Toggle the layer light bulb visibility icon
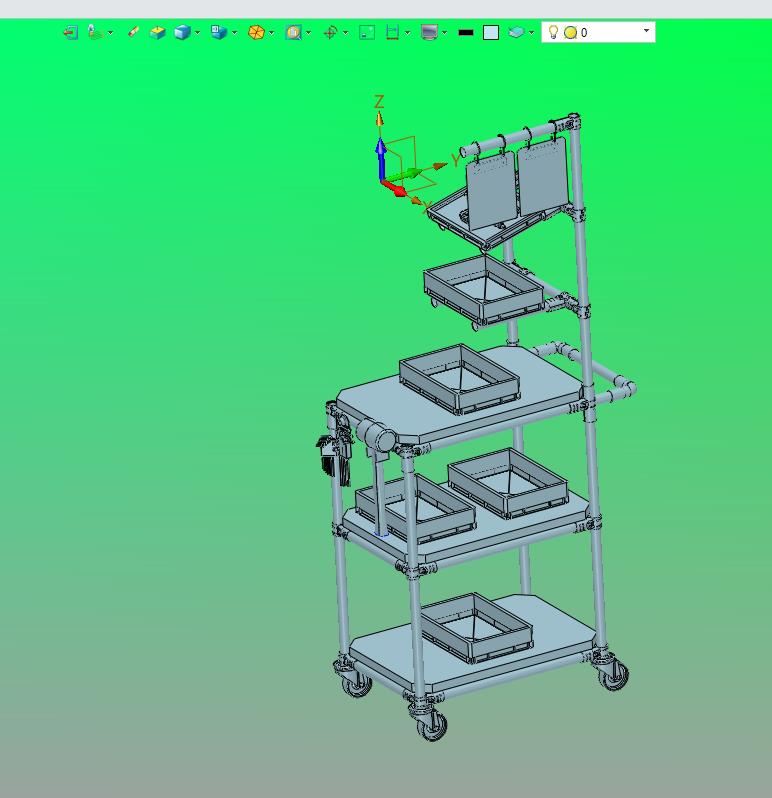The image size is (772, 798). (x=553, y=32)
